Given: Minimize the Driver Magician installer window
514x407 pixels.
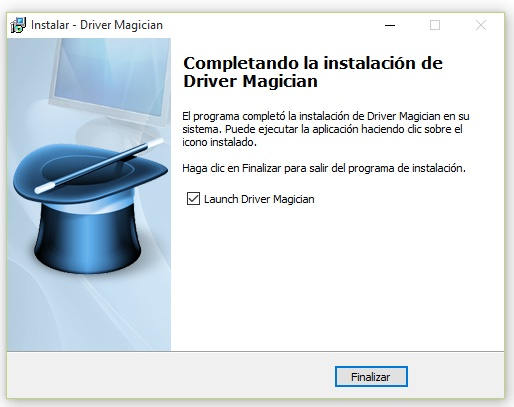Looking at the screenshot, I should pyautogui.click(x=390, y=25).
